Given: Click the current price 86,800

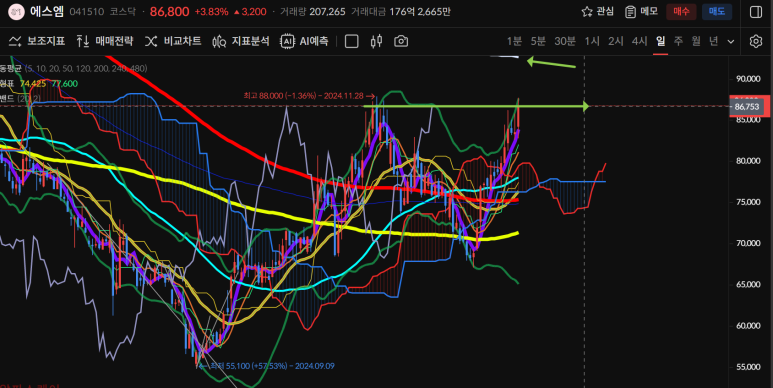Looking at the screenshot, I should click(169, 12).
